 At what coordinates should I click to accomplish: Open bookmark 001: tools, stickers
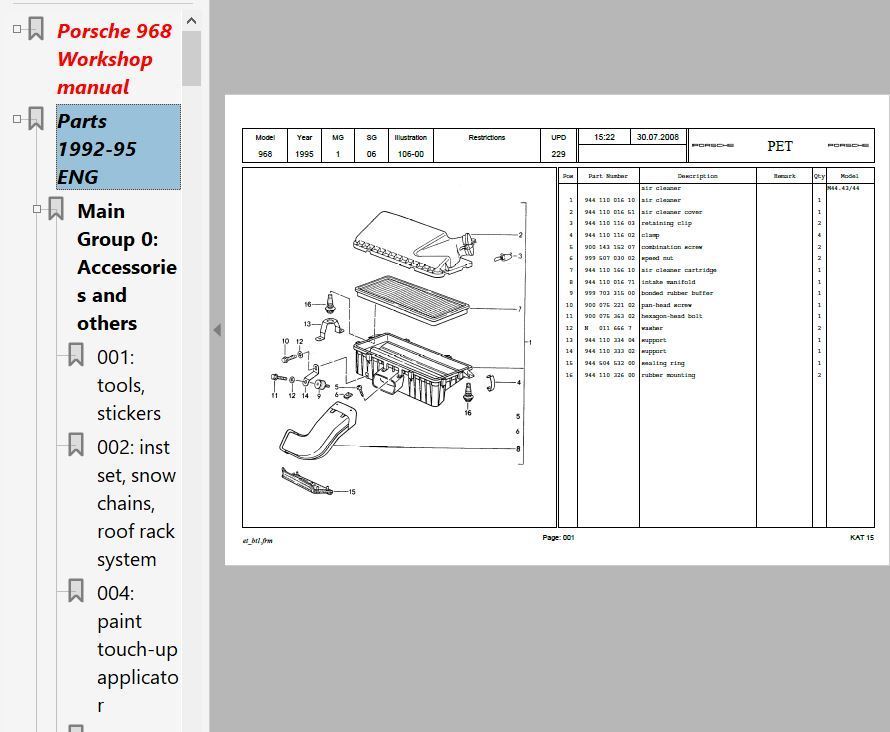click(129, 385)
